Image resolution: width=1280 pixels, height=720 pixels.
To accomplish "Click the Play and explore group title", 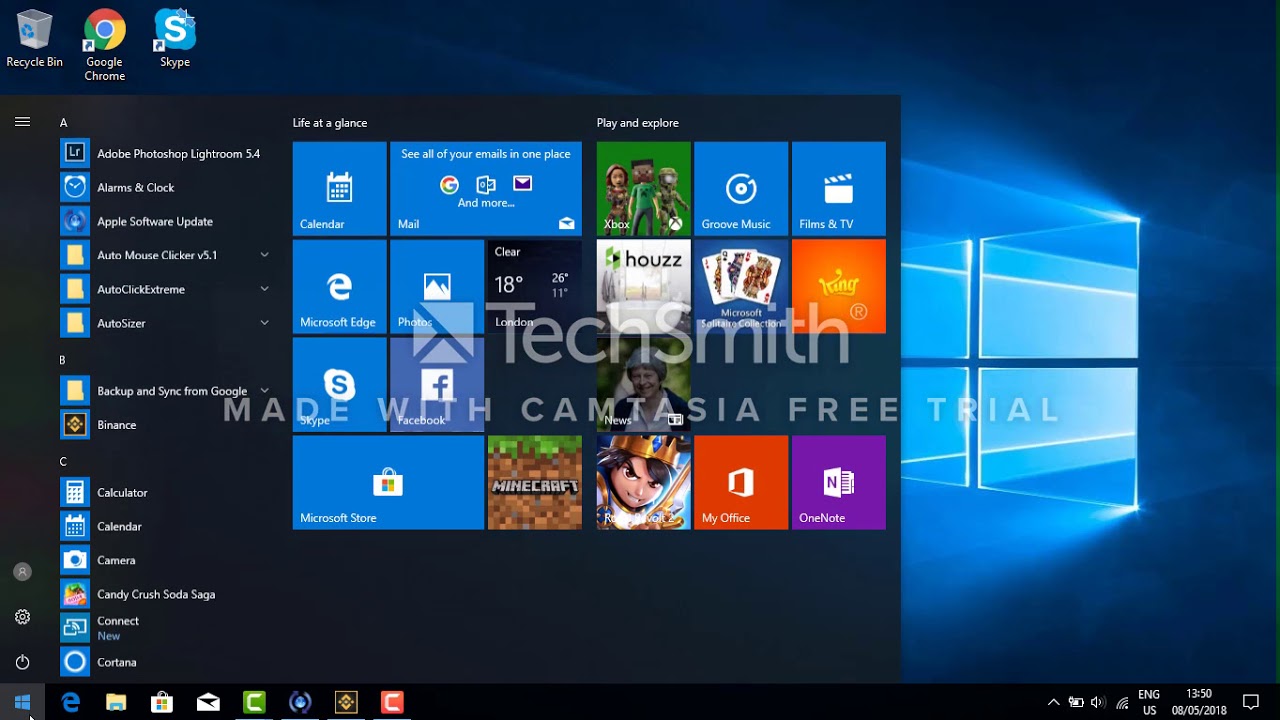I will 638,123.
